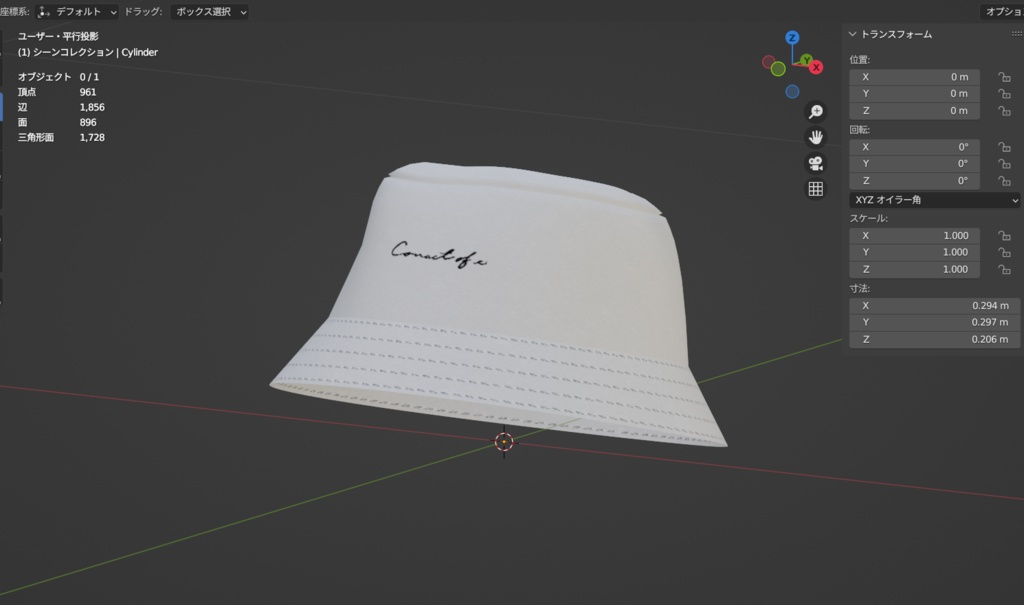Click the scale Y field 1.000
Viewport: 1024px width, 605px height.
914,252
